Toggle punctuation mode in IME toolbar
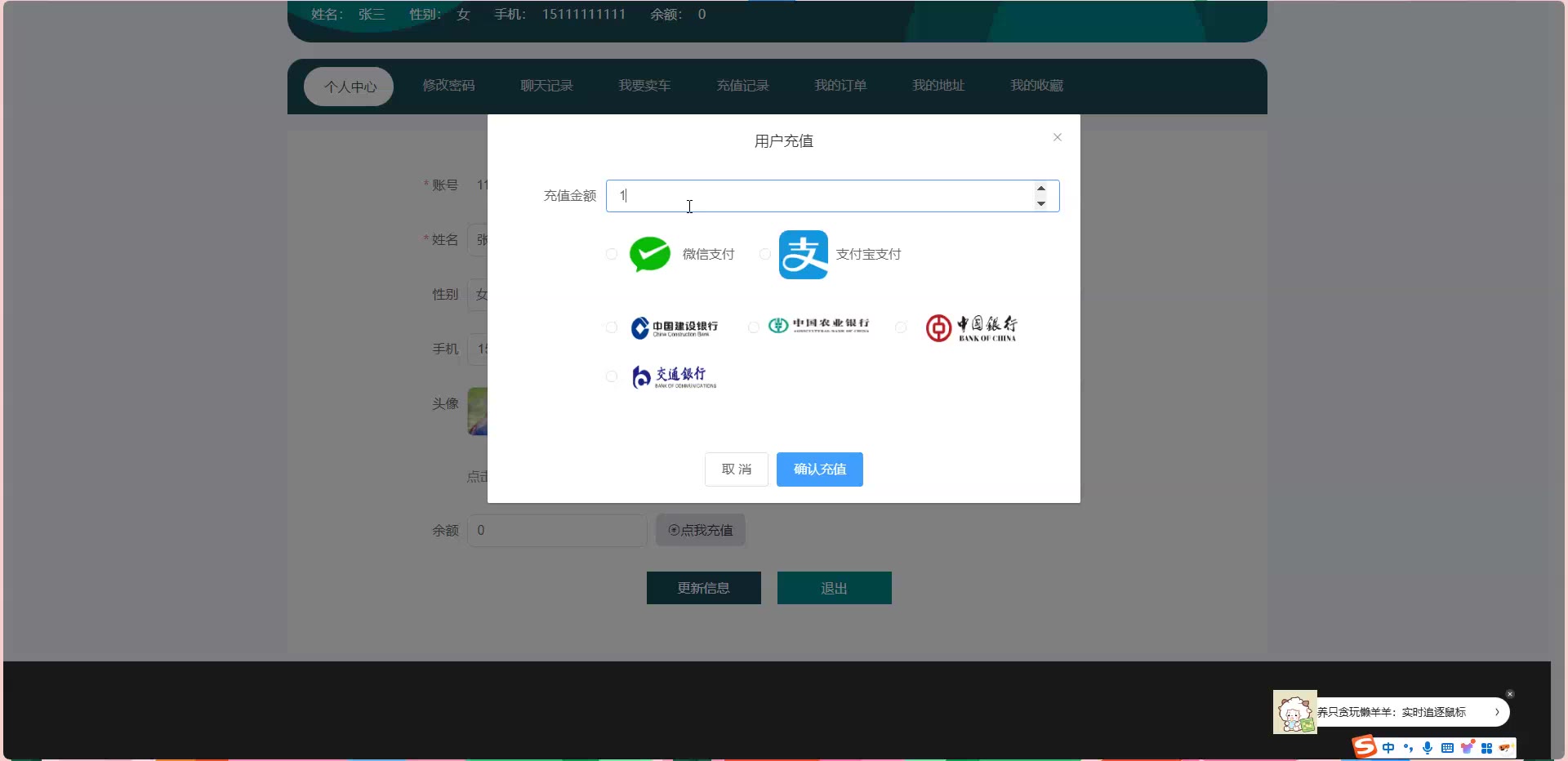Screen dimensions: 1568x761 tap(1408, 748)
